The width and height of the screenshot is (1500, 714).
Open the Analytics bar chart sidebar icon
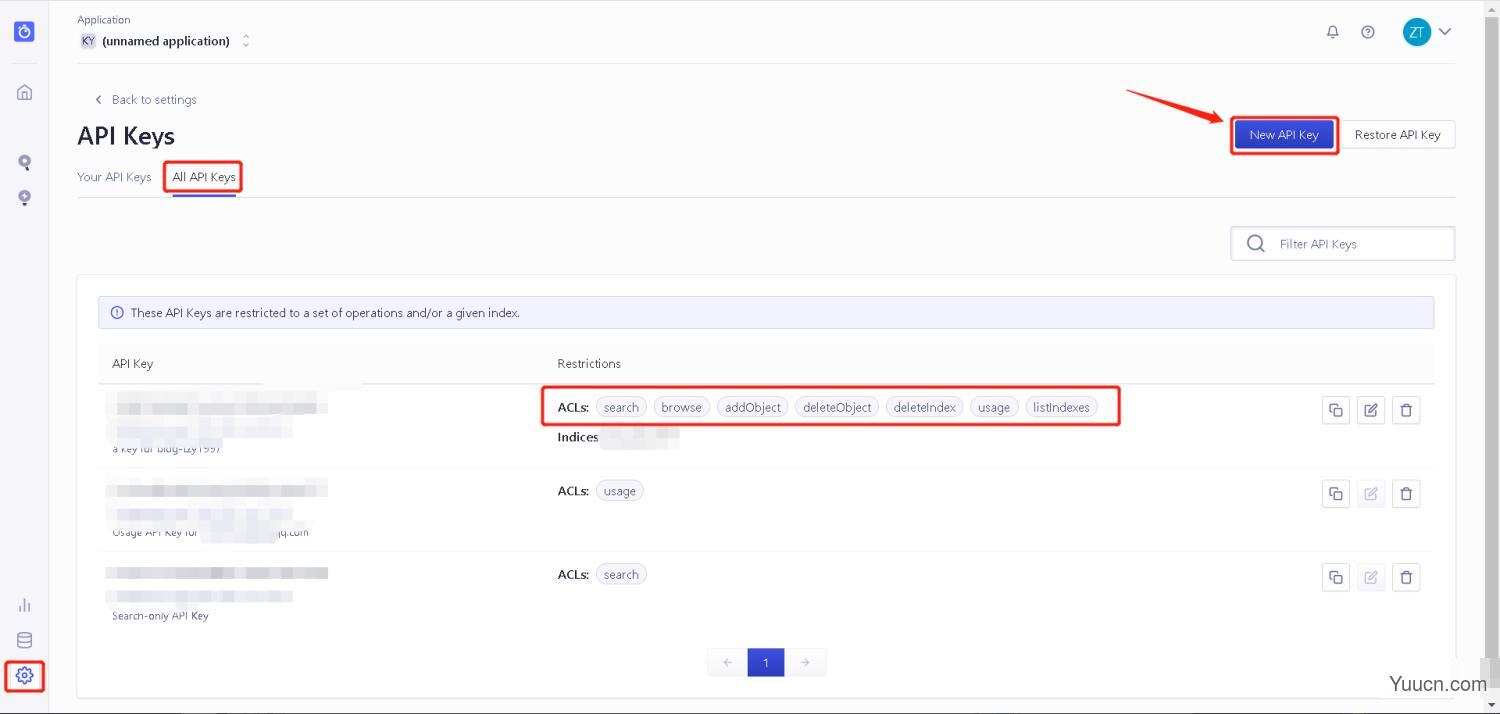coord(24,605)
